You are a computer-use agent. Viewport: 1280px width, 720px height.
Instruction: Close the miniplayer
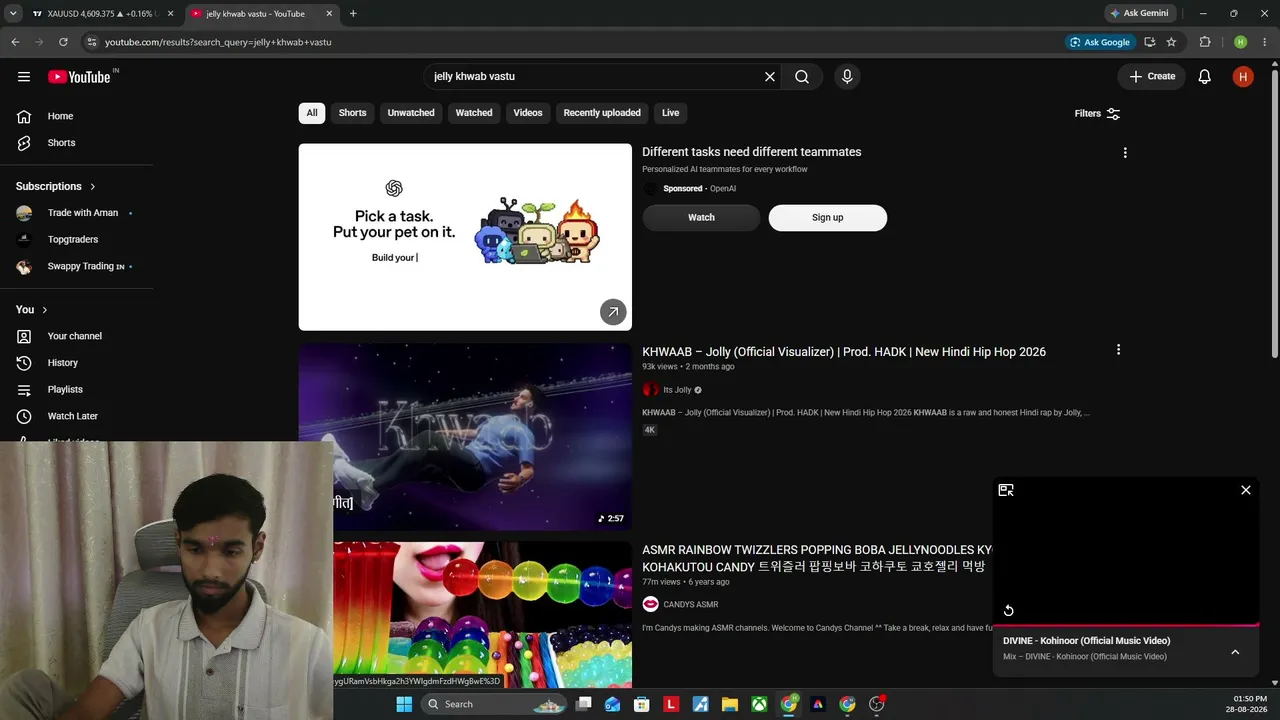[1246, 490]
